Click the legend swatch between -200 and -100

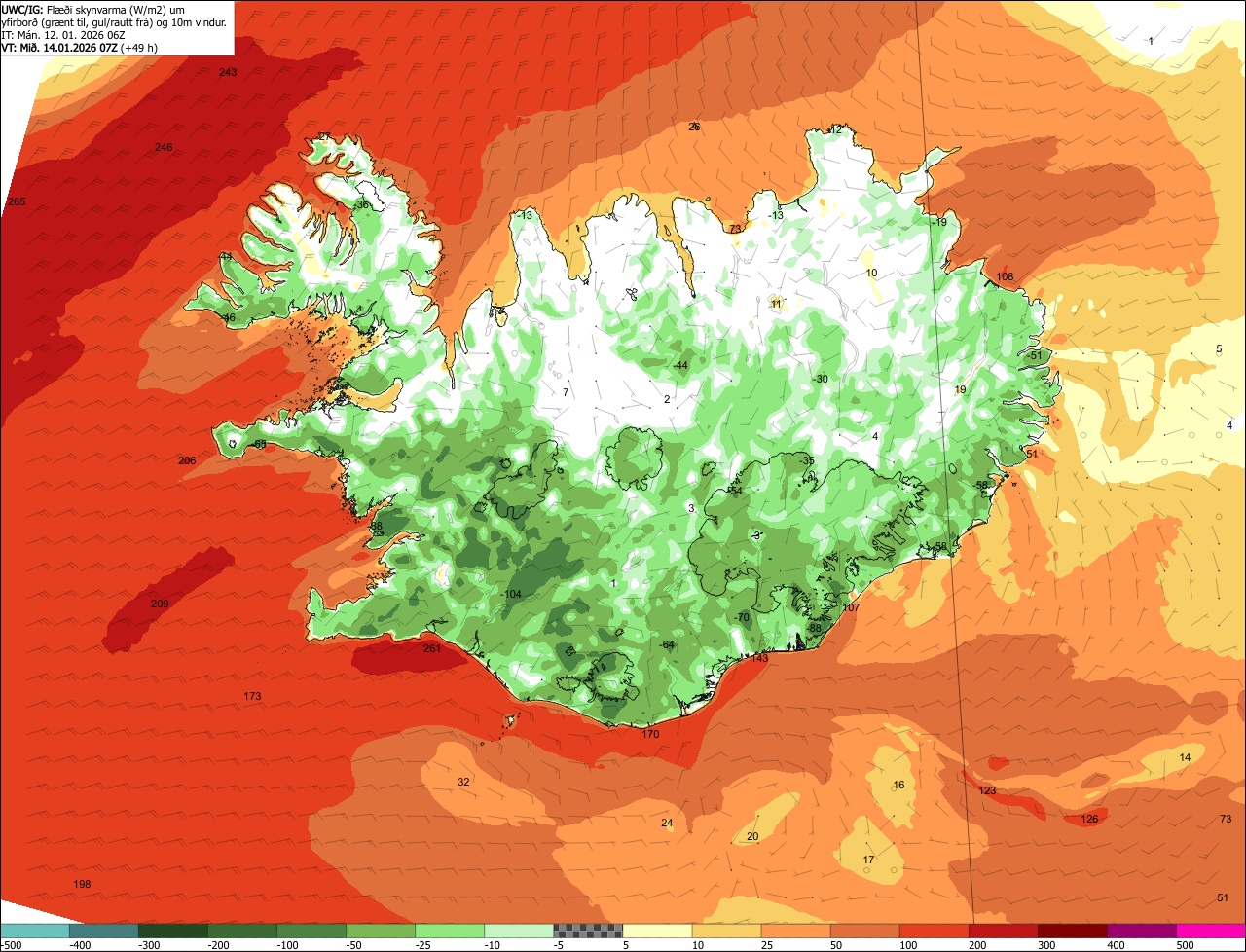point(242,931)
